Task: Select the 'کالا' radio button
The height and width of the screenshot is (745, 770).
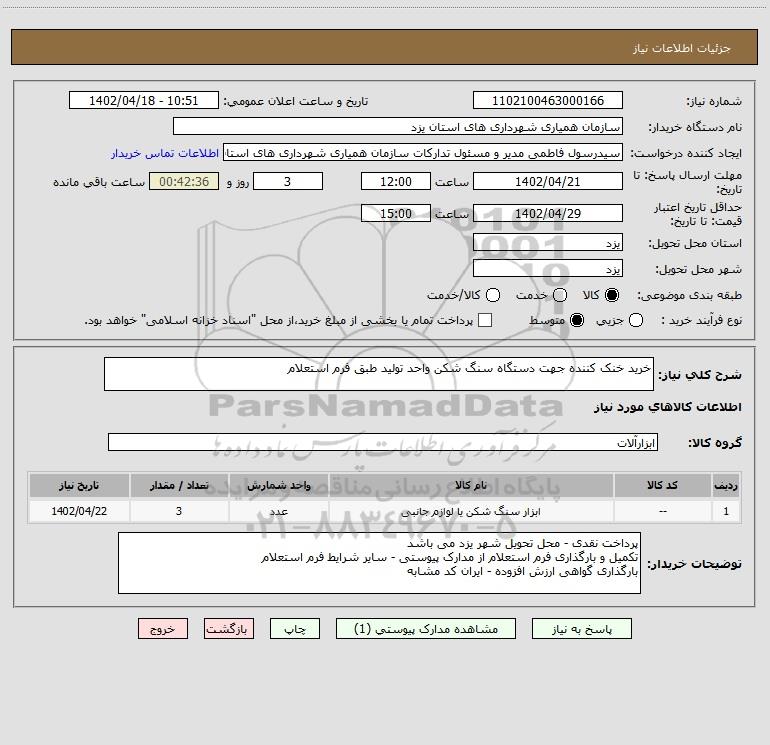Action: [612, 295]
